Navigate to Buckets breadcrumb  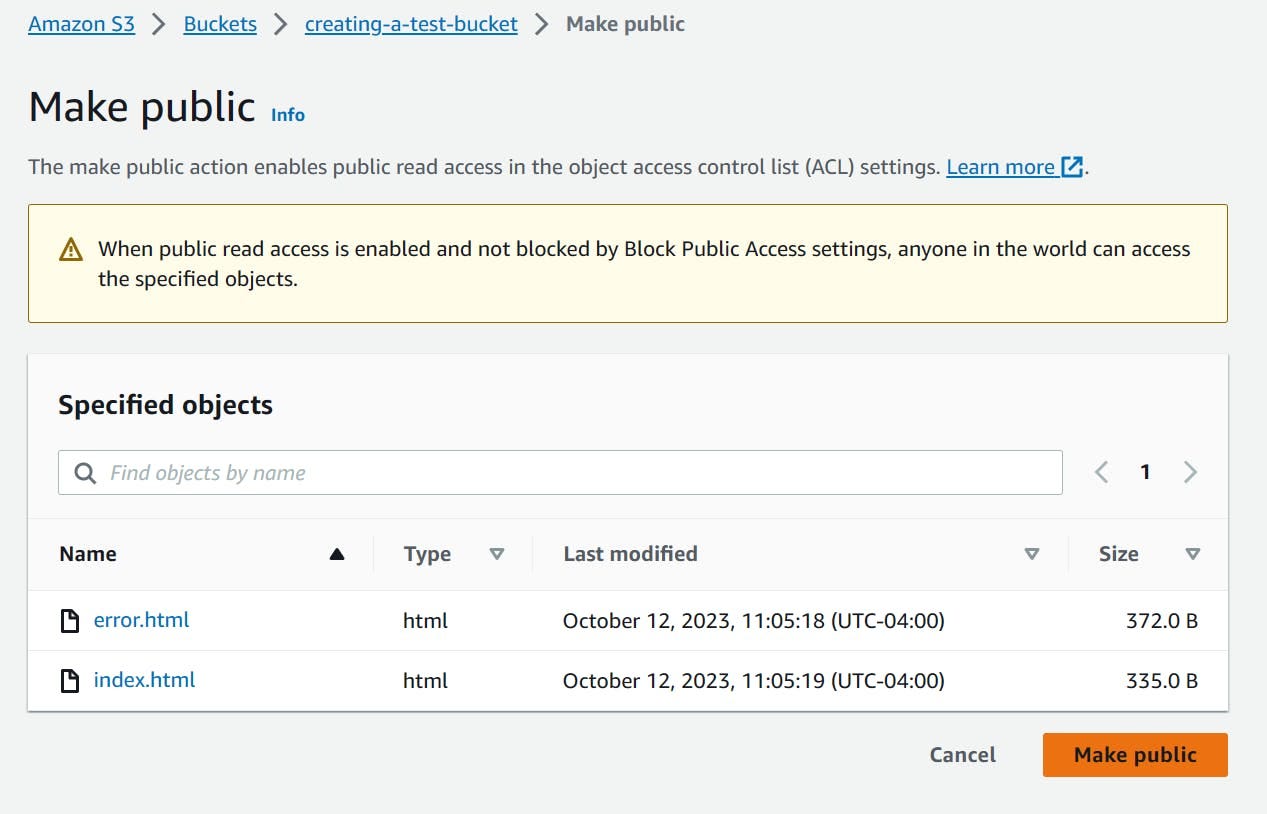(x=220, y=24)
